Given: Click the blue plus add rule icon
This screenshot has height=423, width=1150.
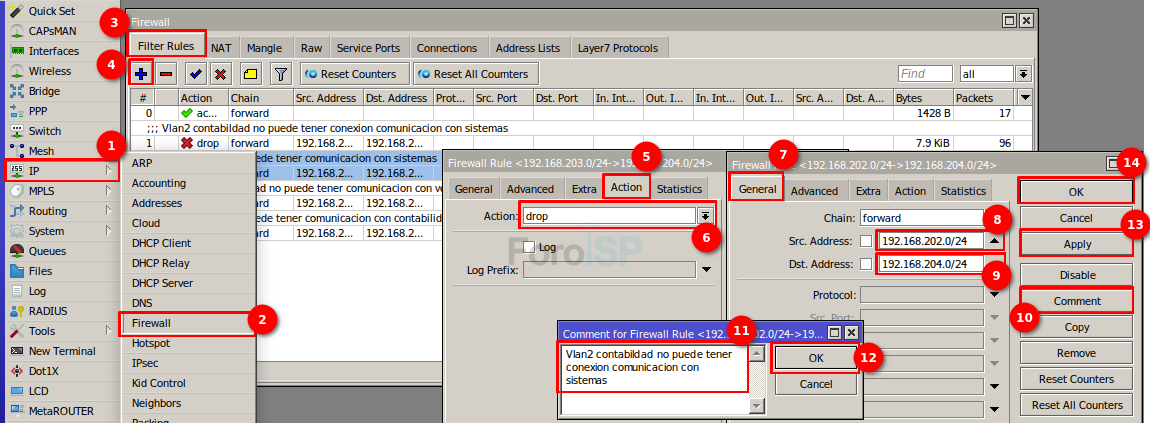Looking at the screenshot, I should pyautogui.click(x=141, y=73).
